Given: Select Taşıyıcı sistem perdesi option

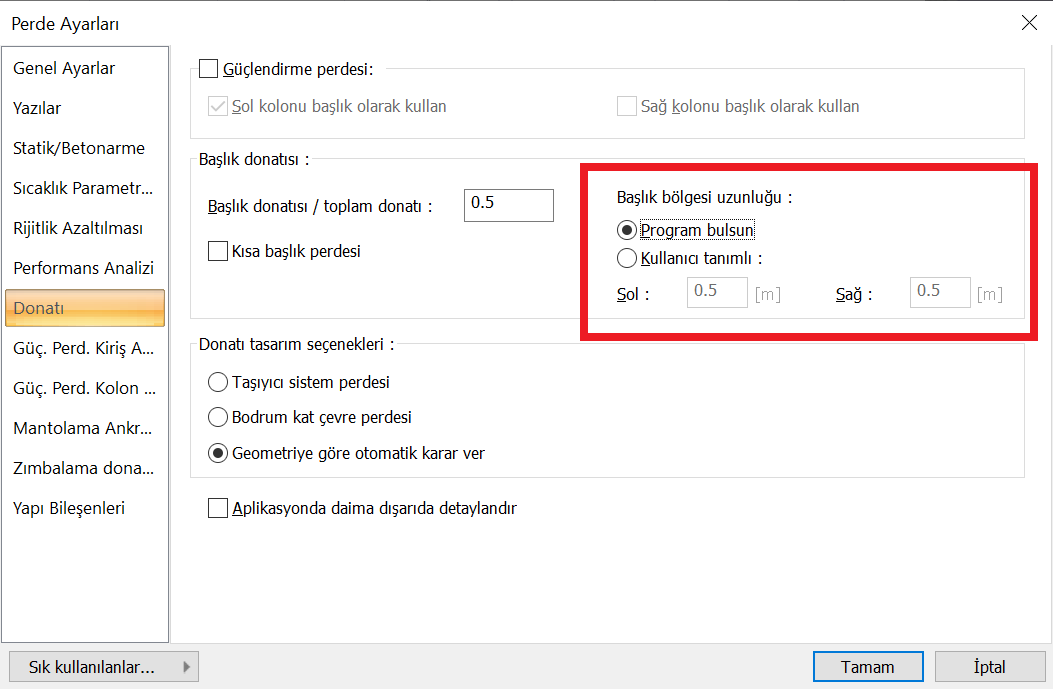Looking at the screenshot, I should [217, 382].
